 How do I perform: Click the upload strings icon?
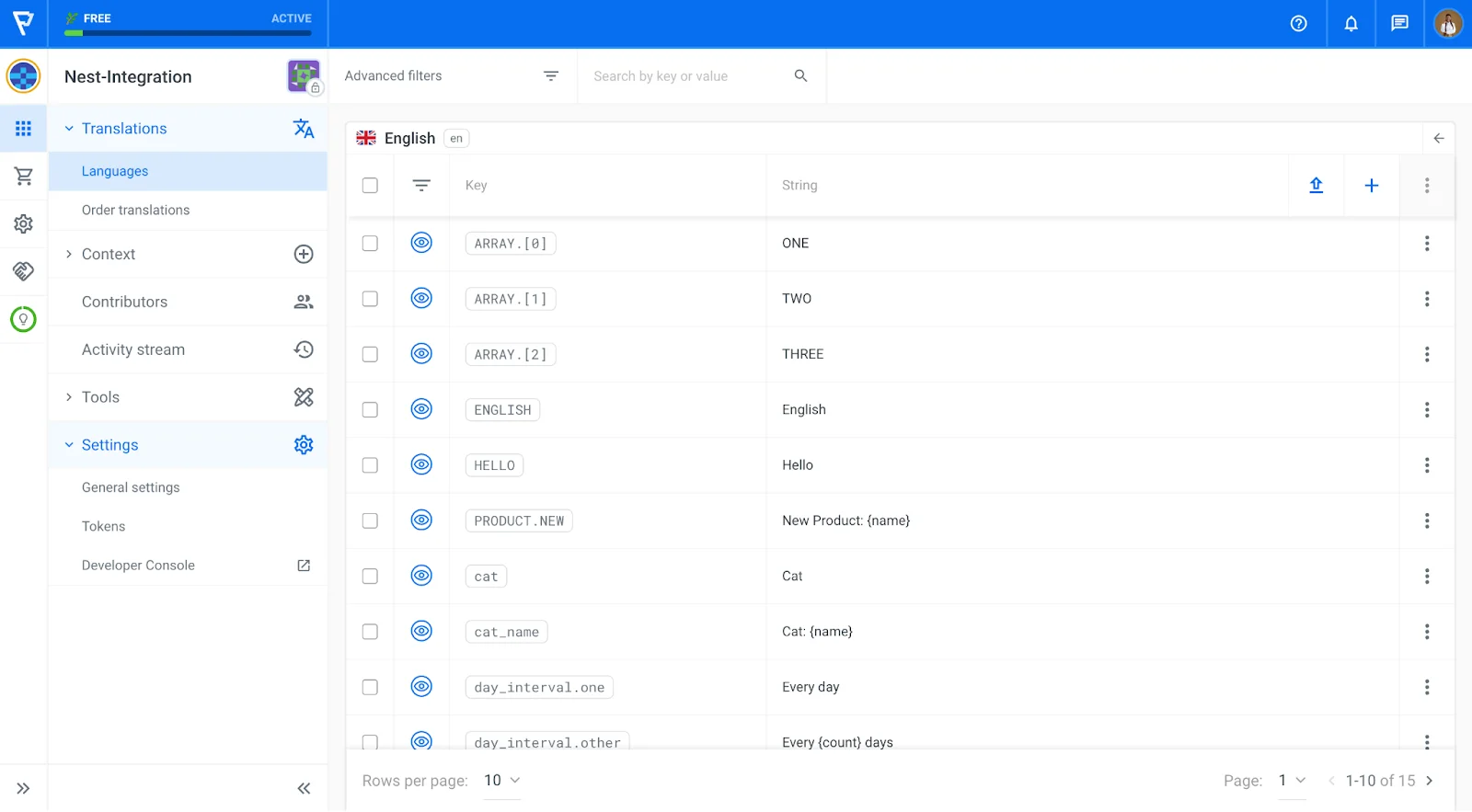click(x=1316, y=186)
